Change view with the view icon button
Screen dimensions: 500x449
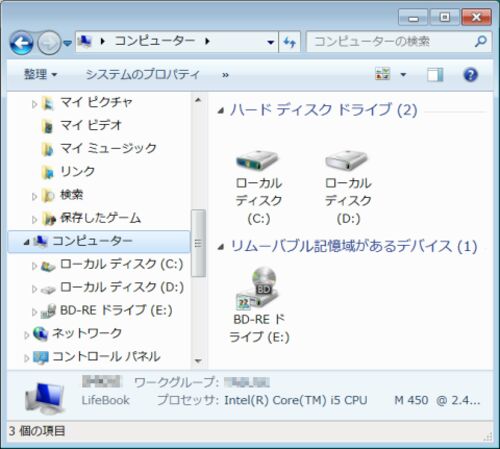click(x=383, y=74)
